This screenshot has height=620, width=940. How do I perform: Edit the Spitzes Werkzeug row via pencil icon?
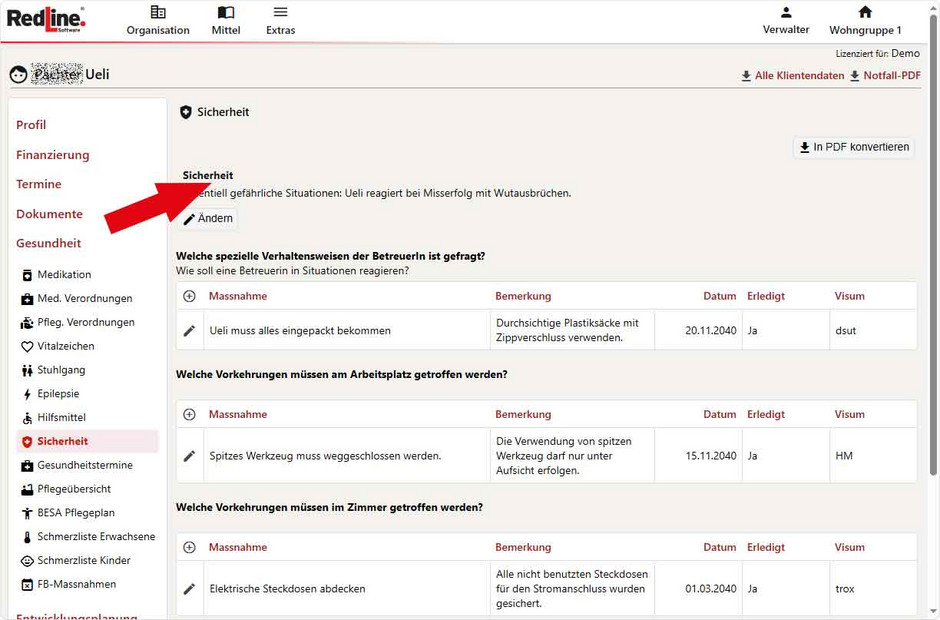coord(189,455)
